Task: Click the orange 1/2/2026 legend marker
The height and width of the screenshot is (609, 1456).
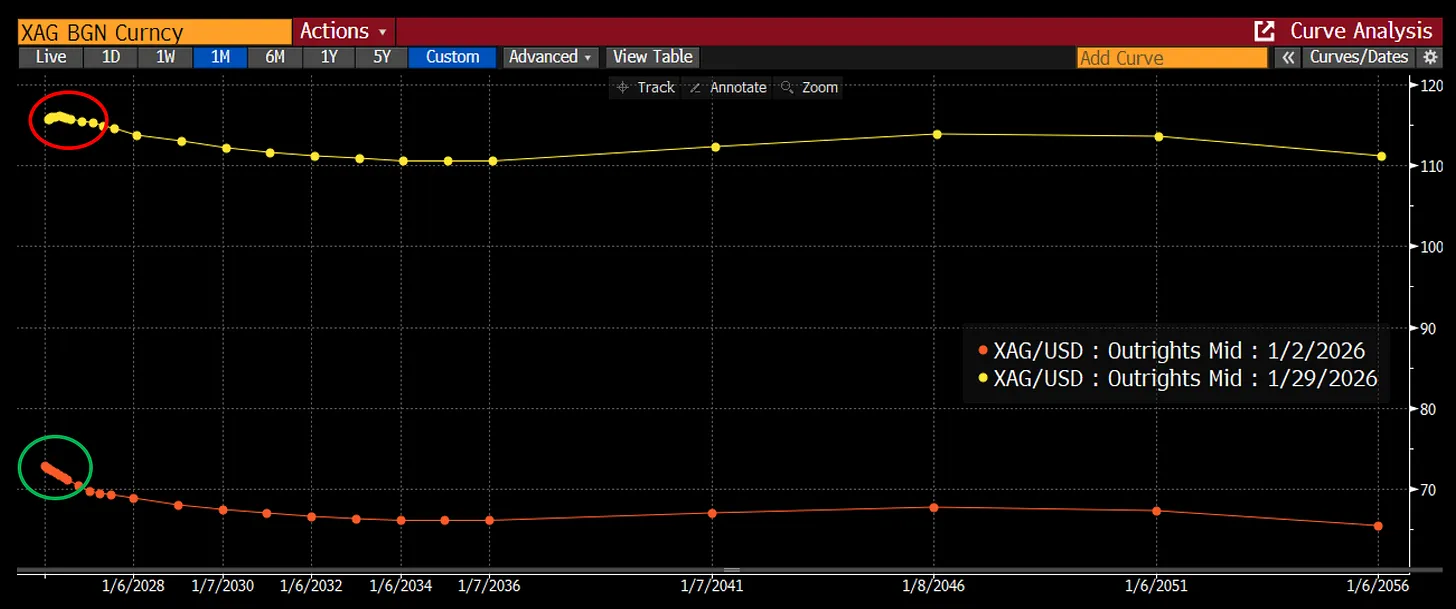Action: point(982,350)
